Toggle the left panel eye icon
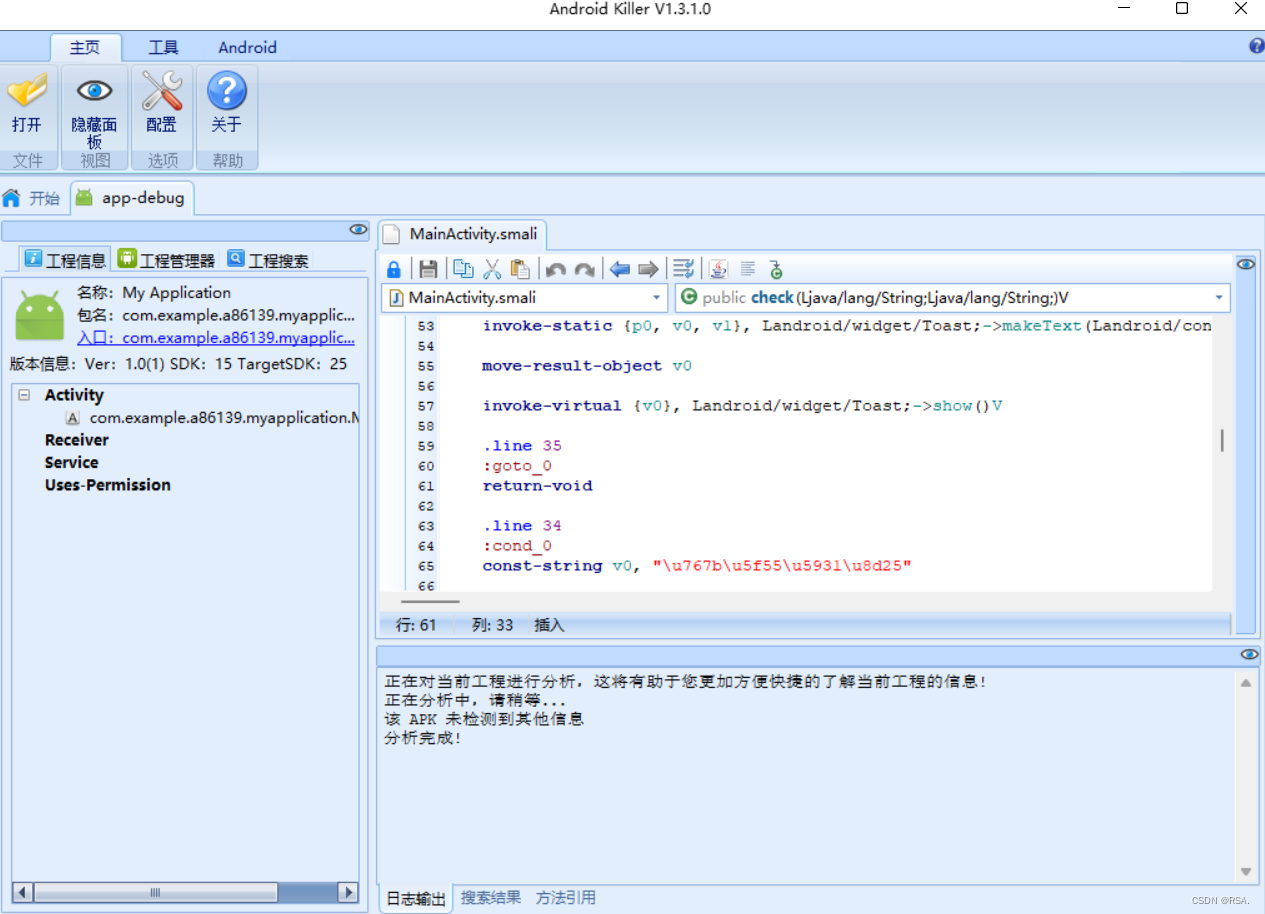The height and width of the screenshot is (914, 1265). coord(358,230)
